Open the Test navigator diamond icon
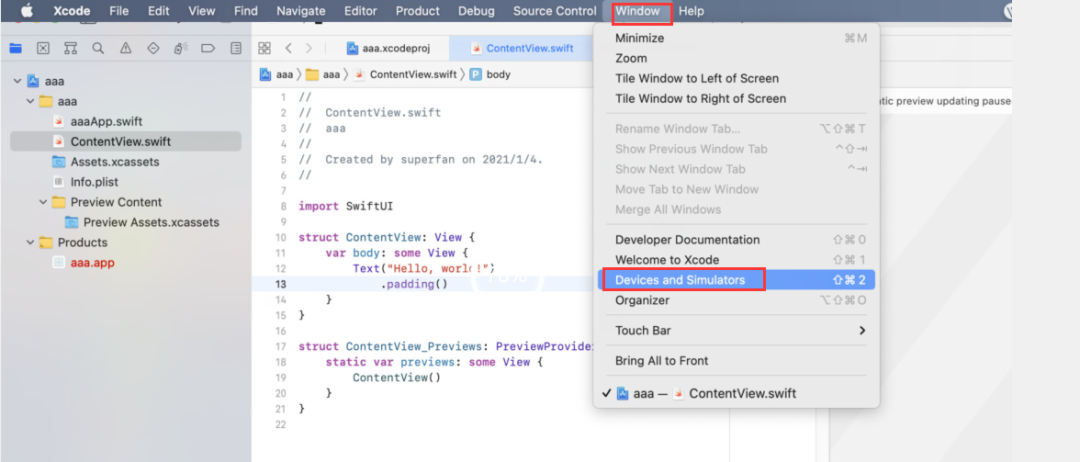Screen dimensions: 1080x462 tap(153, 48)
